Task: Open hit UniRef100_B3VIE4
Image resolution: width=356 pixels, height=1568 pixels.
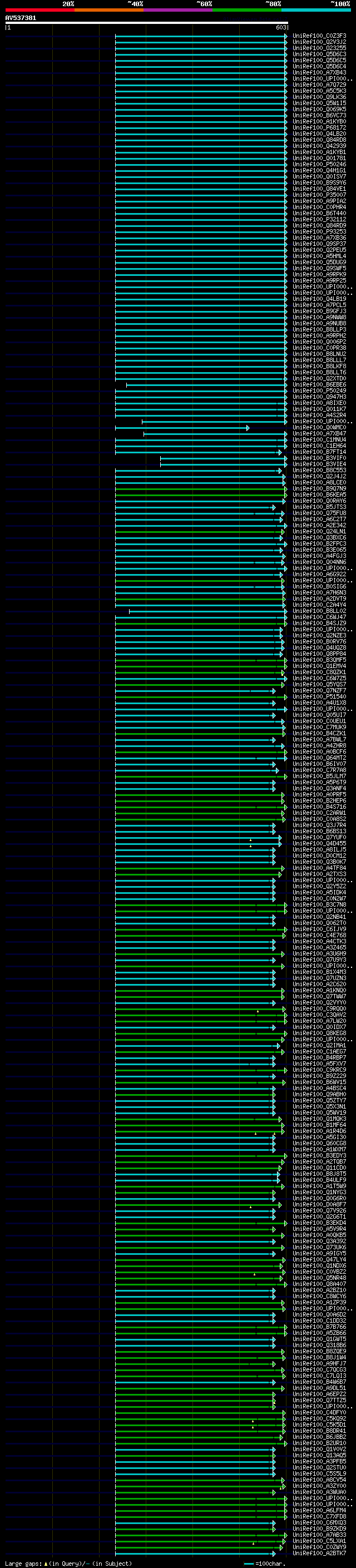Action: [x=319, y=464]
